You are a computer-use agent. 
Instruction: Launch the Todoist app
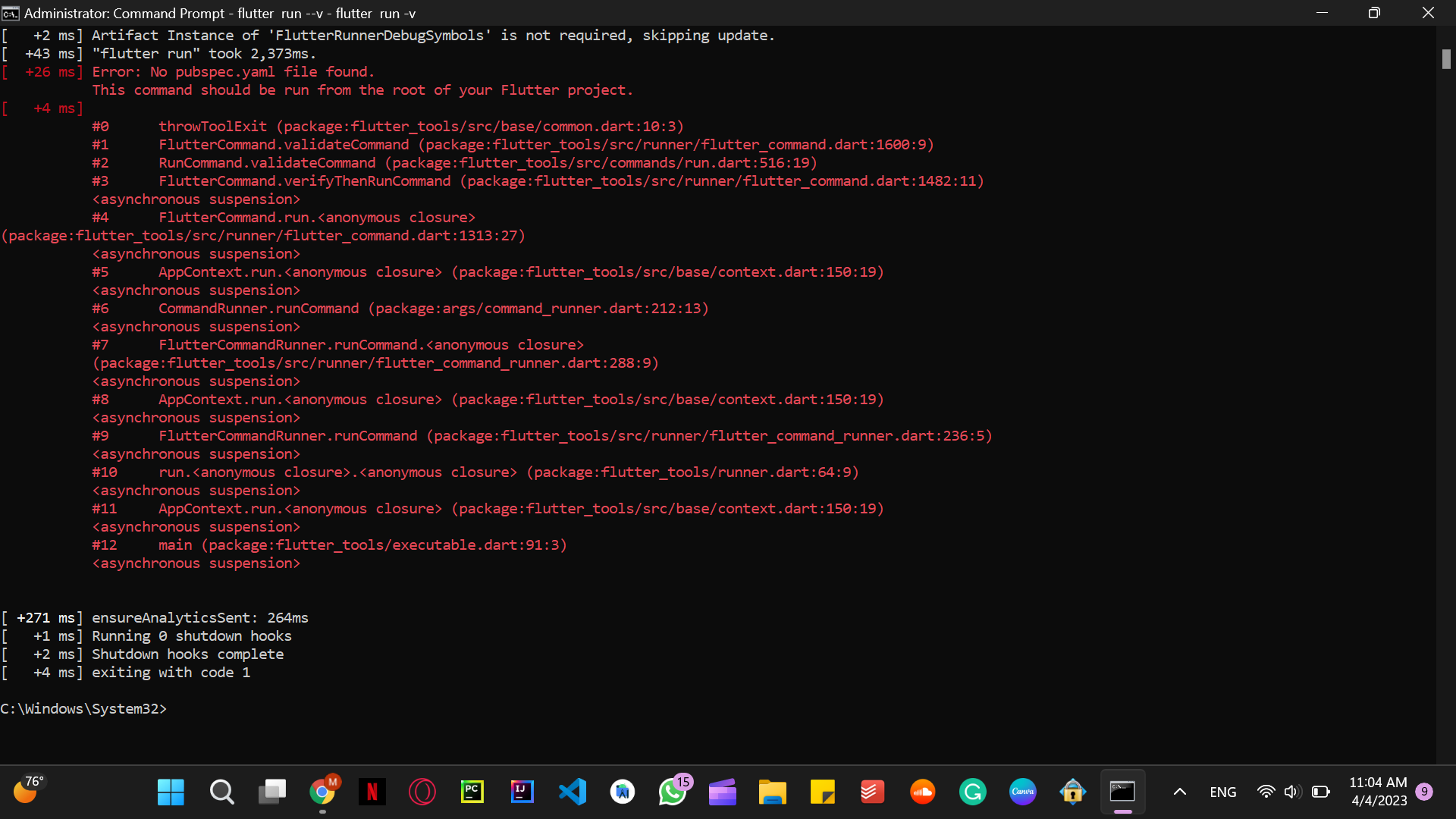(872, 791)
